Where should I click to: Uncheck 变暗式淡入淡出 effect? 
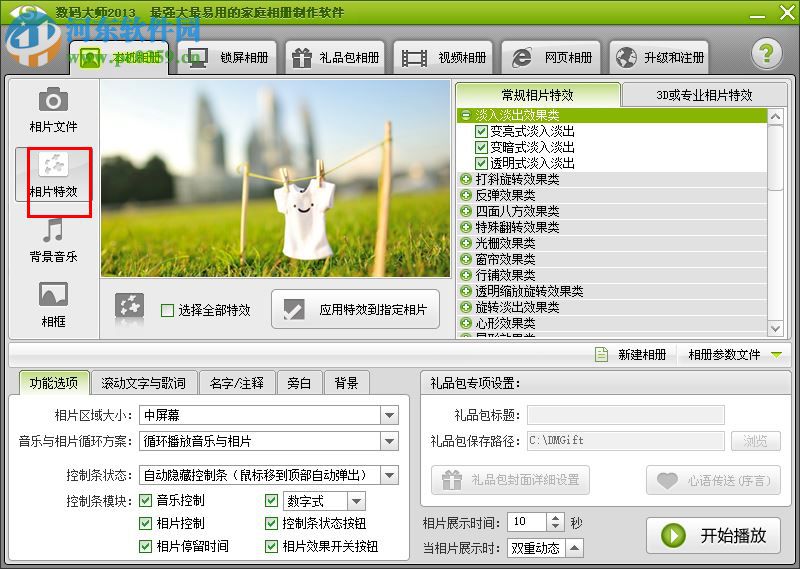(x=481, y=147)
